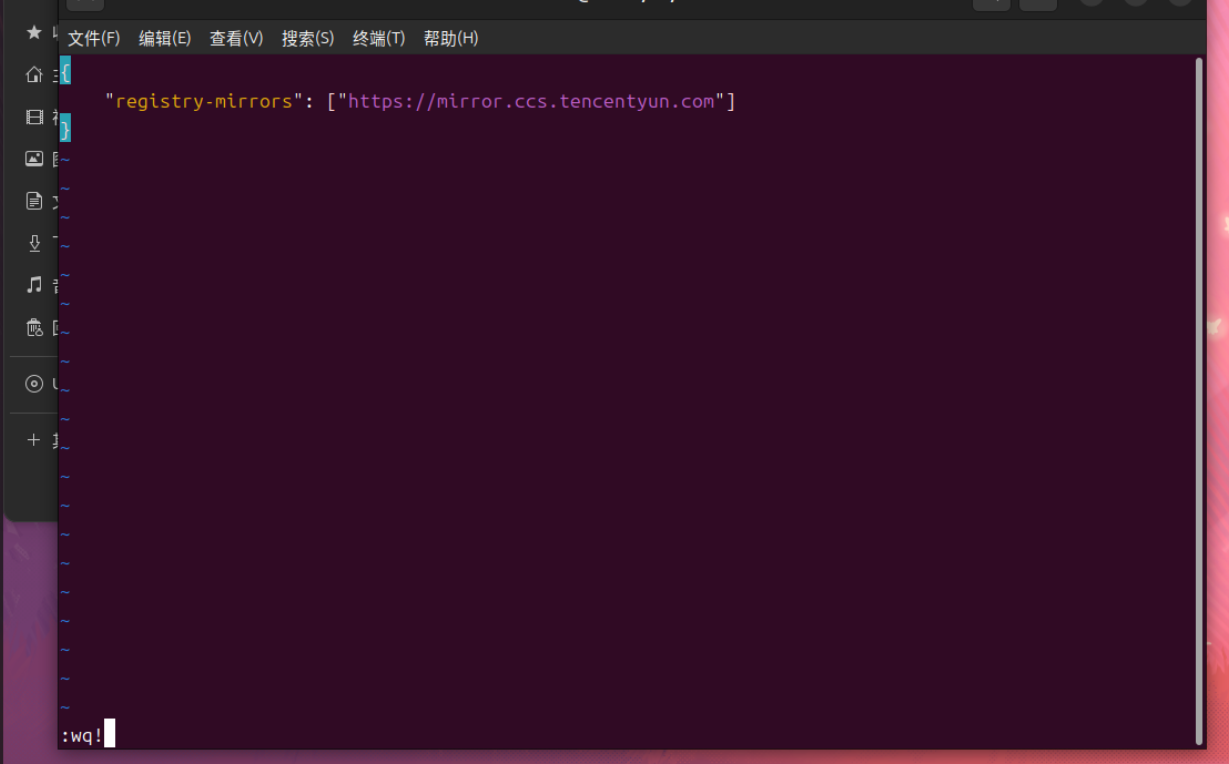Image resolution: width=1229 pixels, height=764 pixels.
Task: Open Starred in the Files sidebar
Action: (34, 33)
